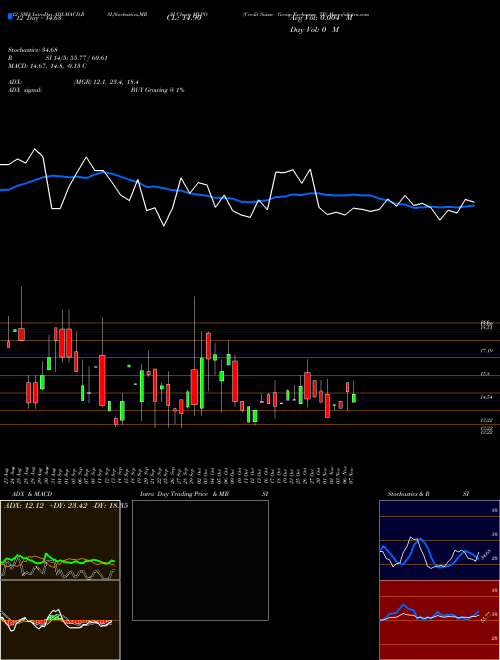
Task: Click the empty intraday trading price panel
Action: click(200, 560)
